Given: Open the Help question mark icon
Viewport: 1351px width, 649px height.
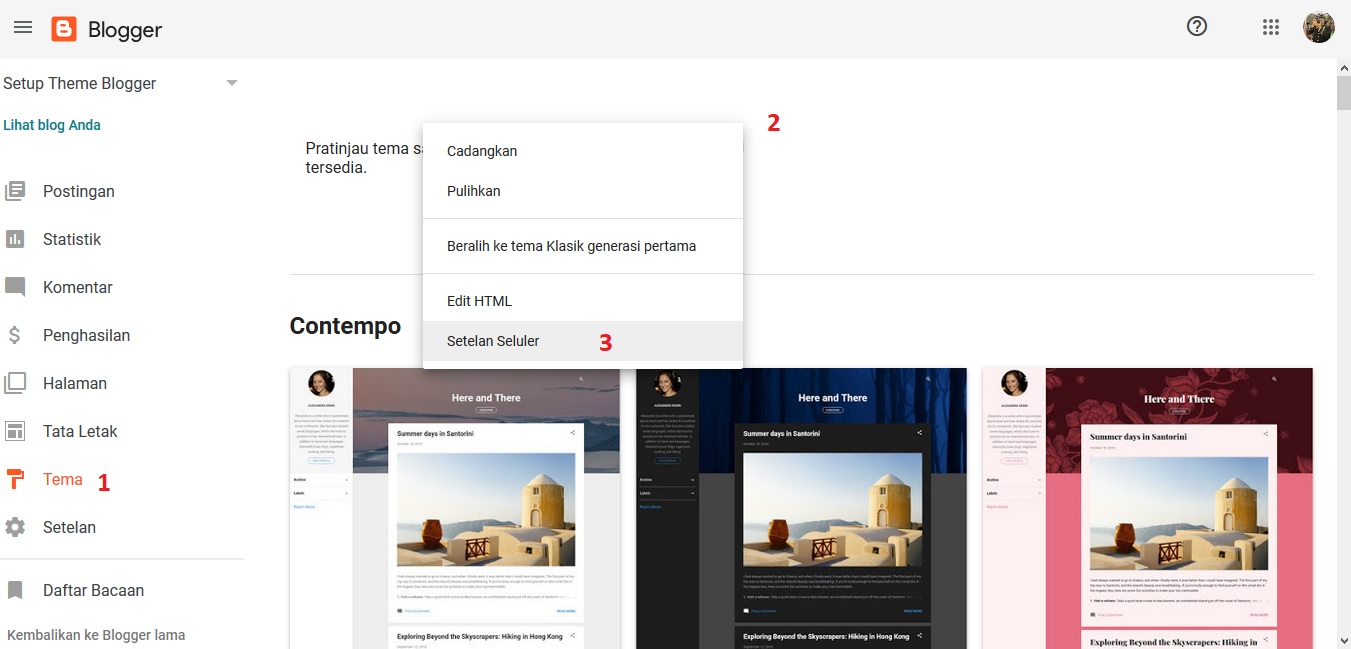Looking at the screenshot, I should click(1197, 27).
